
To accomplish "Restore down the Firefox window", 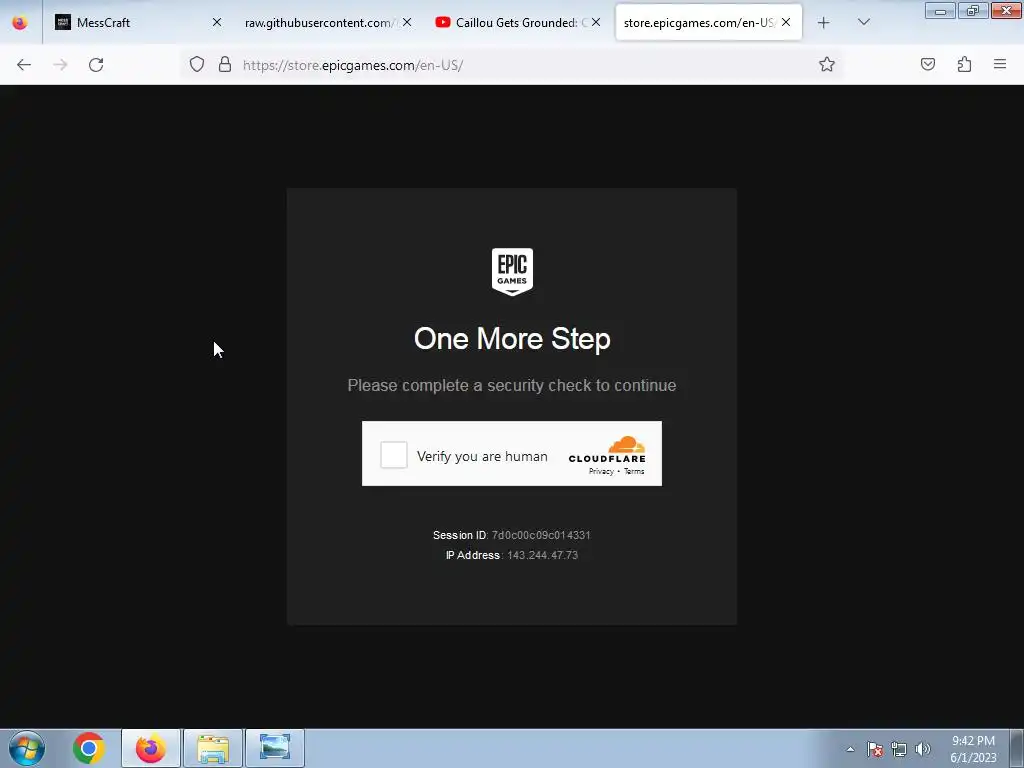I will click(x=973, y=11).
